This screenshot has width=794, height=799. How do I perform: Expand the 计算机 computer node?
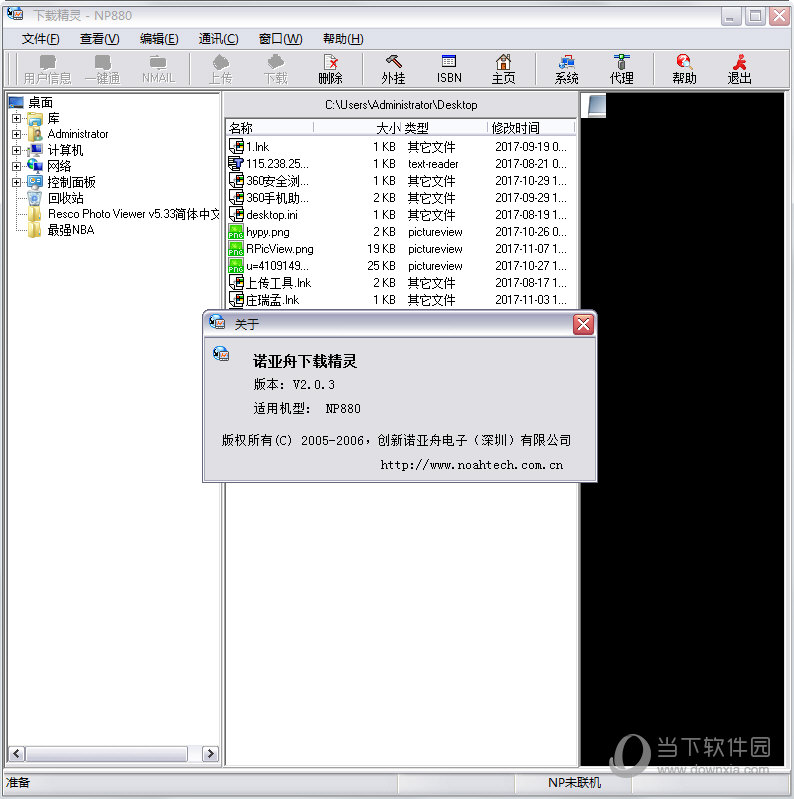[x=16, y=150]
